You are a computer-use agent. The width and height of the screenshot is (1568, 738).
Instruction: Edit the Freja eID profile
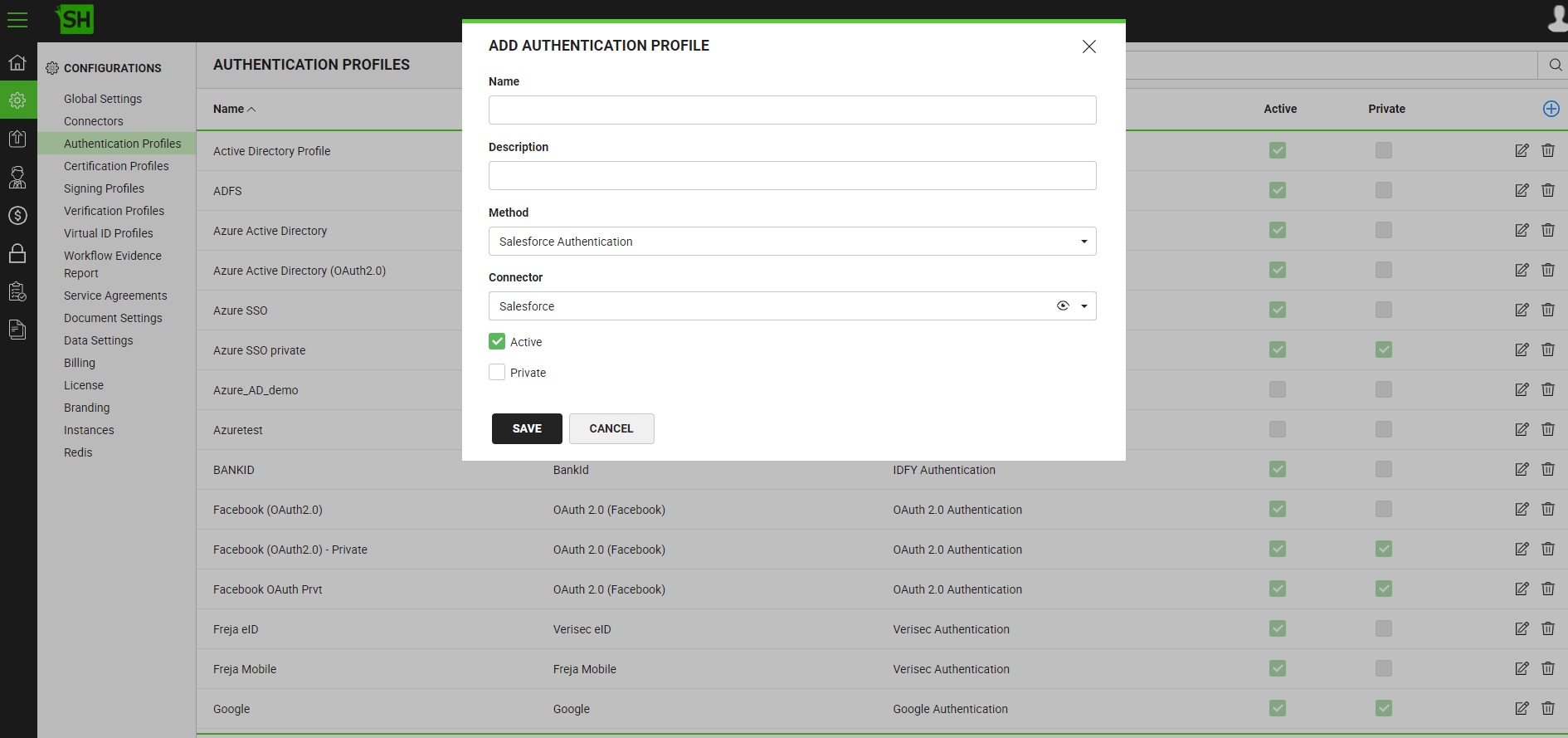(1522, 628)
